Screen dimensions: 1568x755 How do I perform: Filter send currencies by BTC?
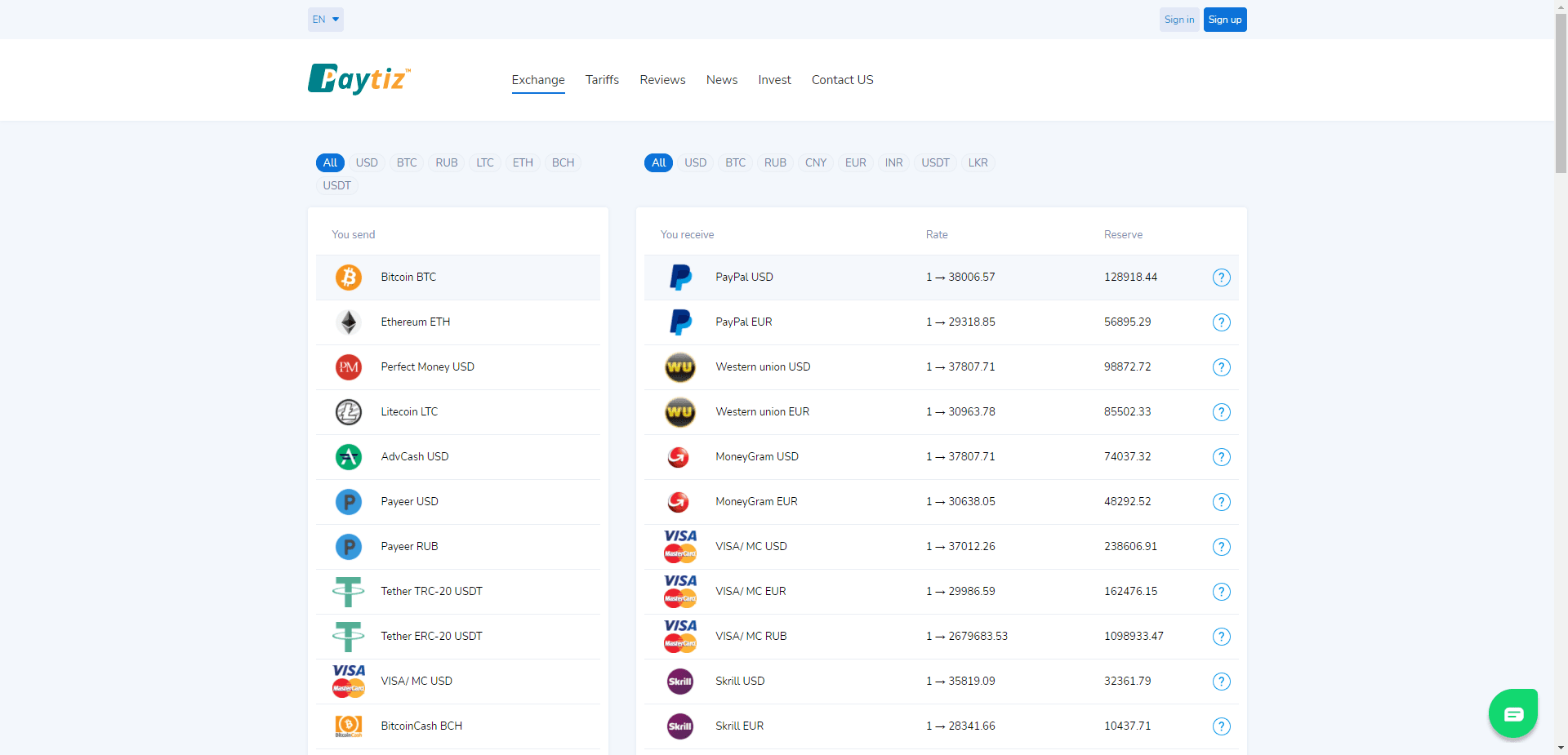coord(407,162)
